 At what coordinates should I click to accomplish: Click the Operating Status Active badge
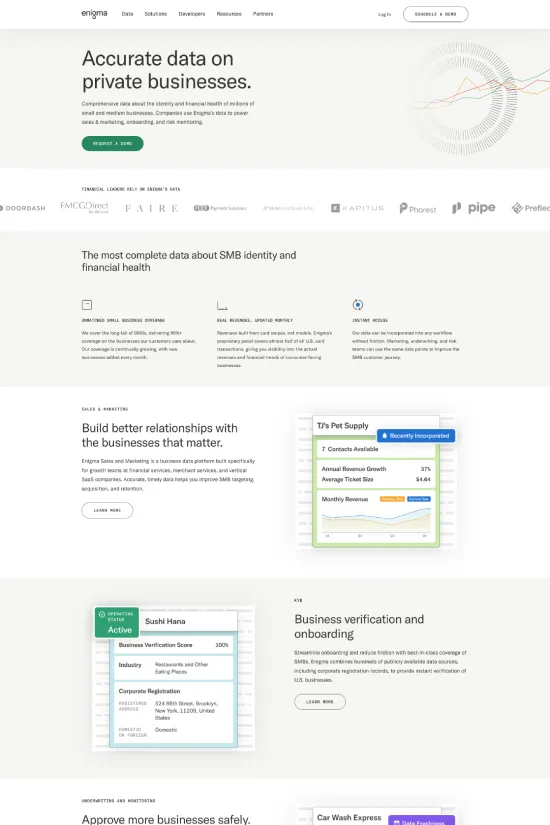click(x=117, y=622)
